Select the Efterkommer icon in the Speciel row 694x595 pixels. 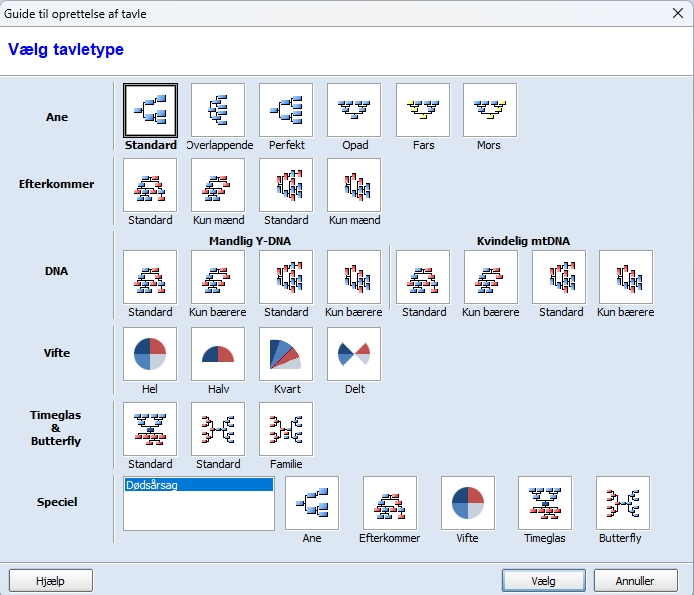pyautogui.click(x=390, y=503)
